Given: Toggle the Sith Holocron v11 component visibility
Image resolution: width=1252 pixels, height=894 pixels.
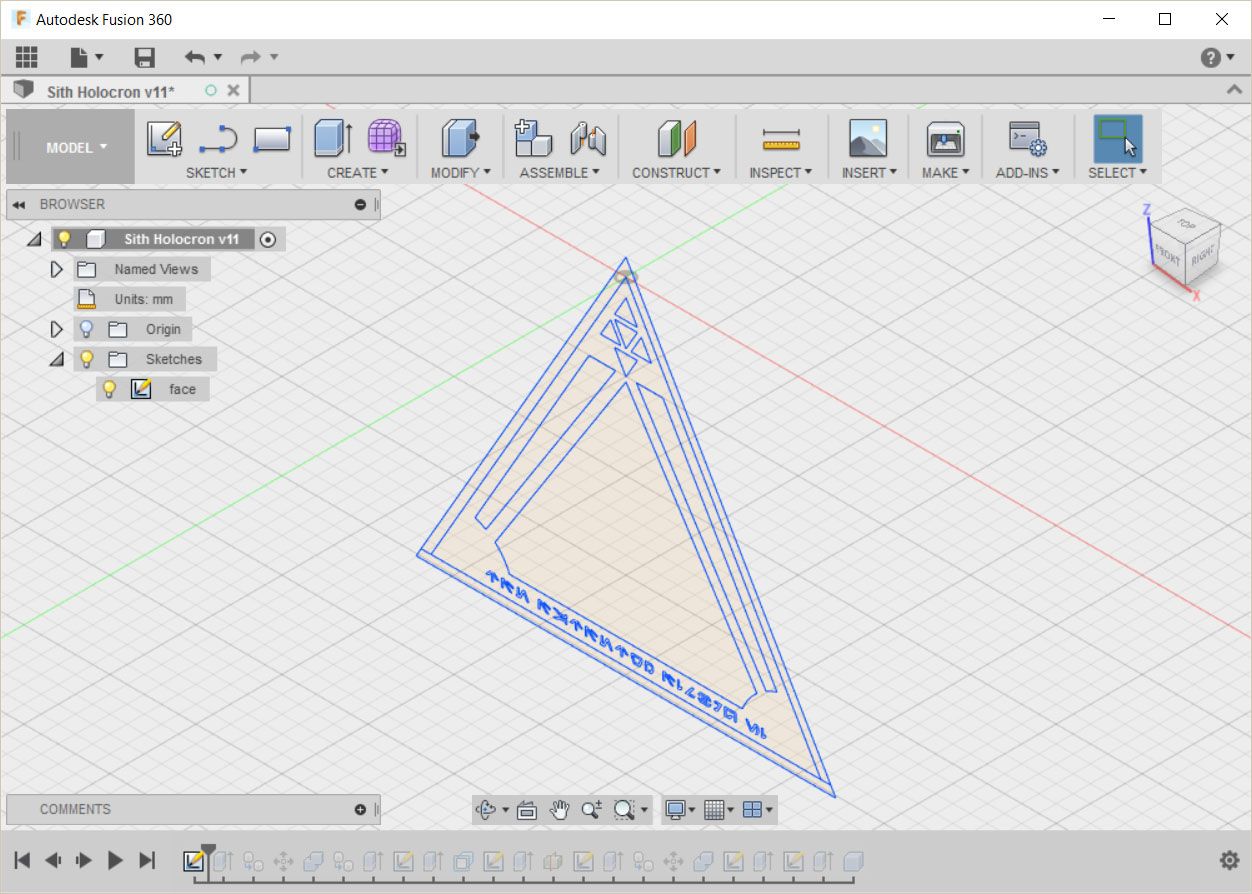Looking at the screenshot, I should [65, 238].
